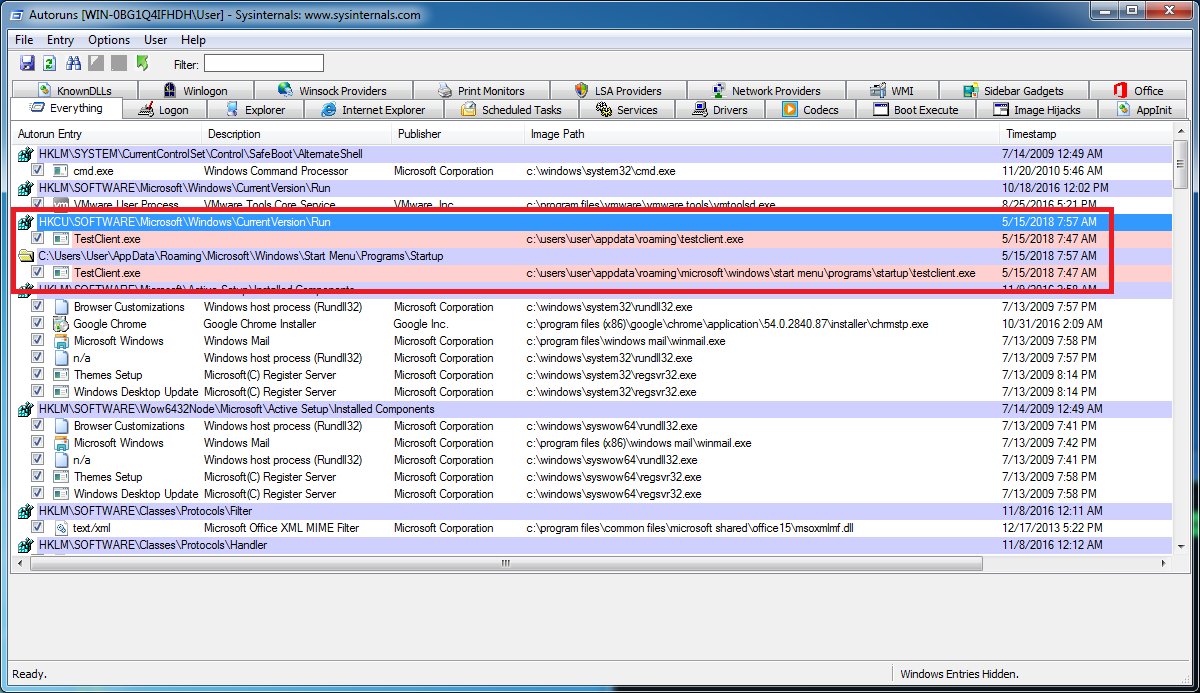Click the Winlogon tab icon
The image size is (1200, 693).
(169, 91)
